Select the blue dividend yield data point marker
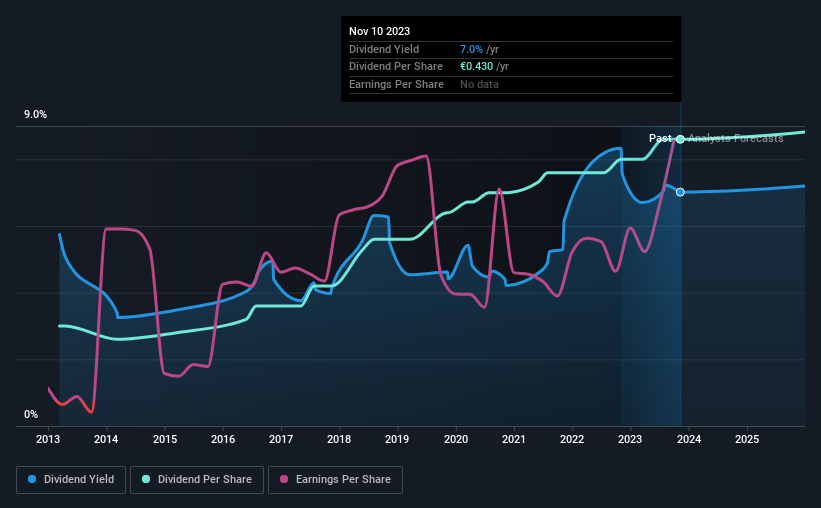This screenshot has height=508, width=821. [680, 192]
